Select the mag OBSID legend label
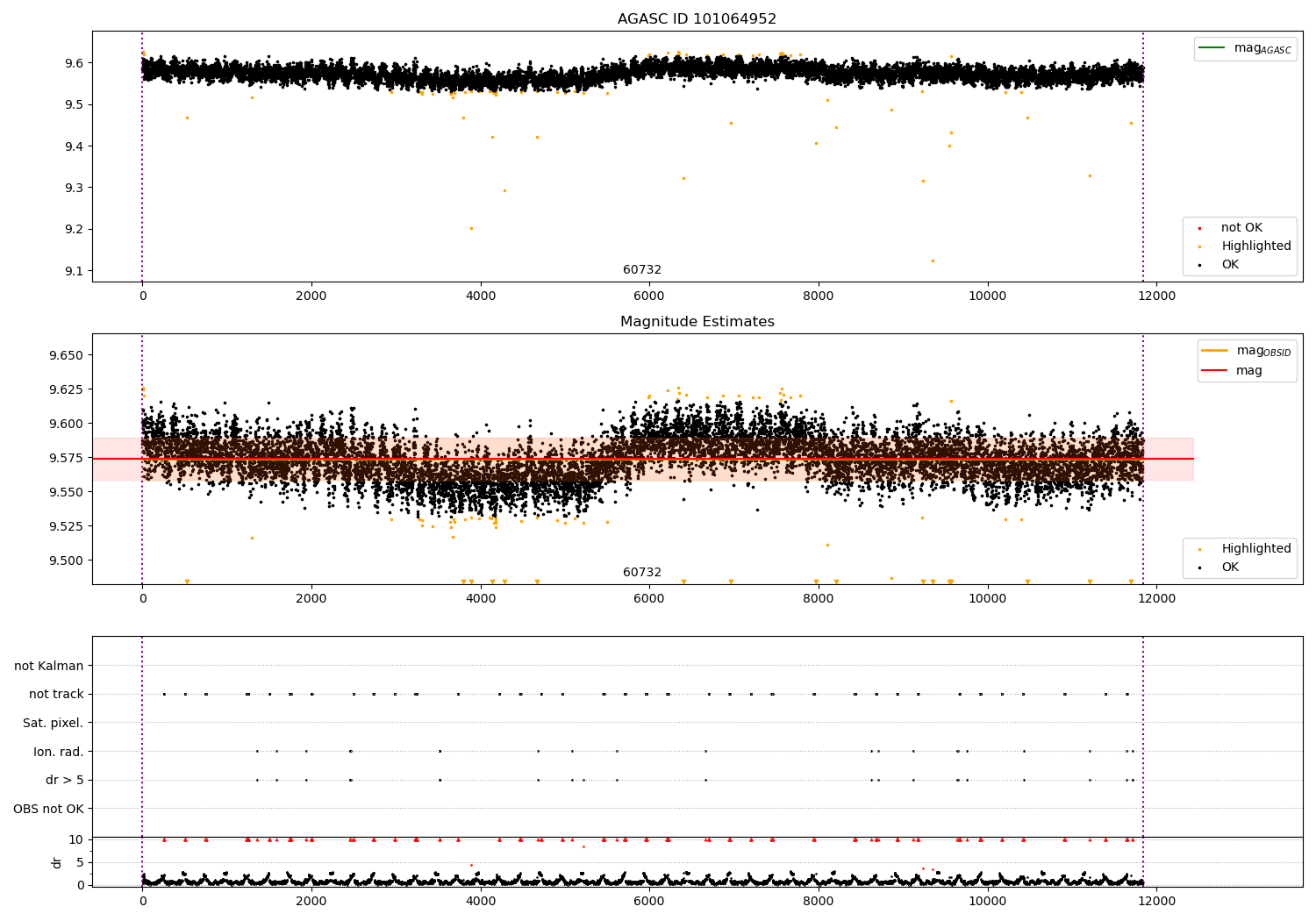 [1264, 351]
